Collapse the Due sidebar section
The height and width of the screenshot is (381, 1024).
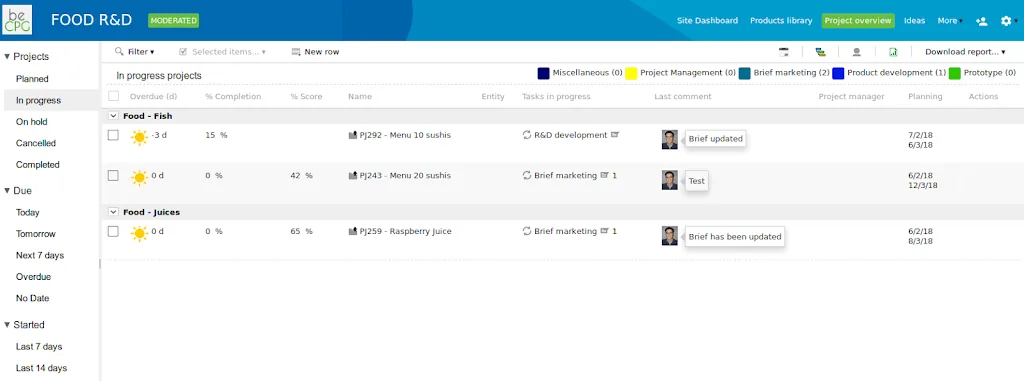coord(7,191)
